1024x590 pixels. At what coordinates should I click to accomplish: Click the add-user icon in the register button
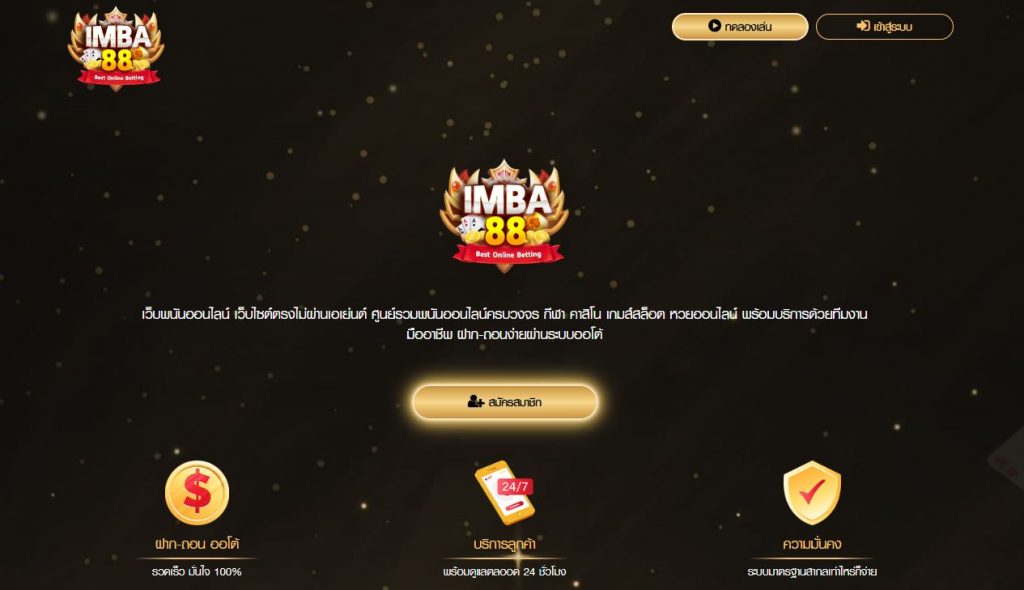[475, 401]
